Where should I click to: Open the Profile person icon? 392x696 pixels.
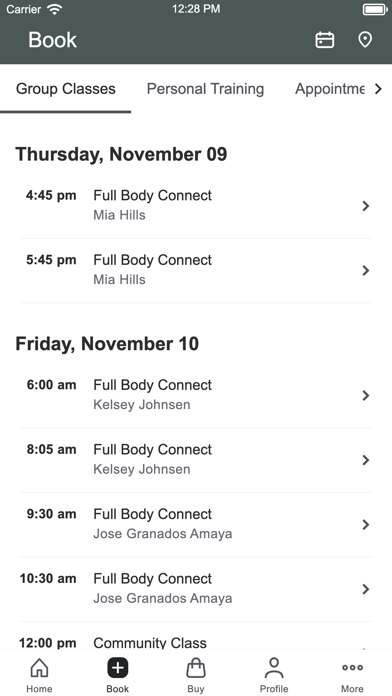click(274, 668)
